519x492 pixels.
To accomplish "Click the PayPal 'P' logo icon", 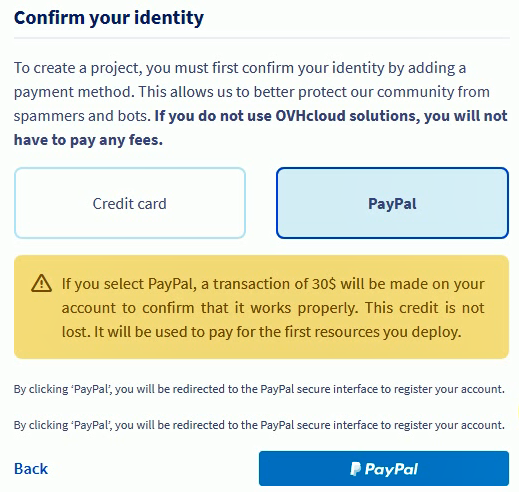I will tap(355, 469).
